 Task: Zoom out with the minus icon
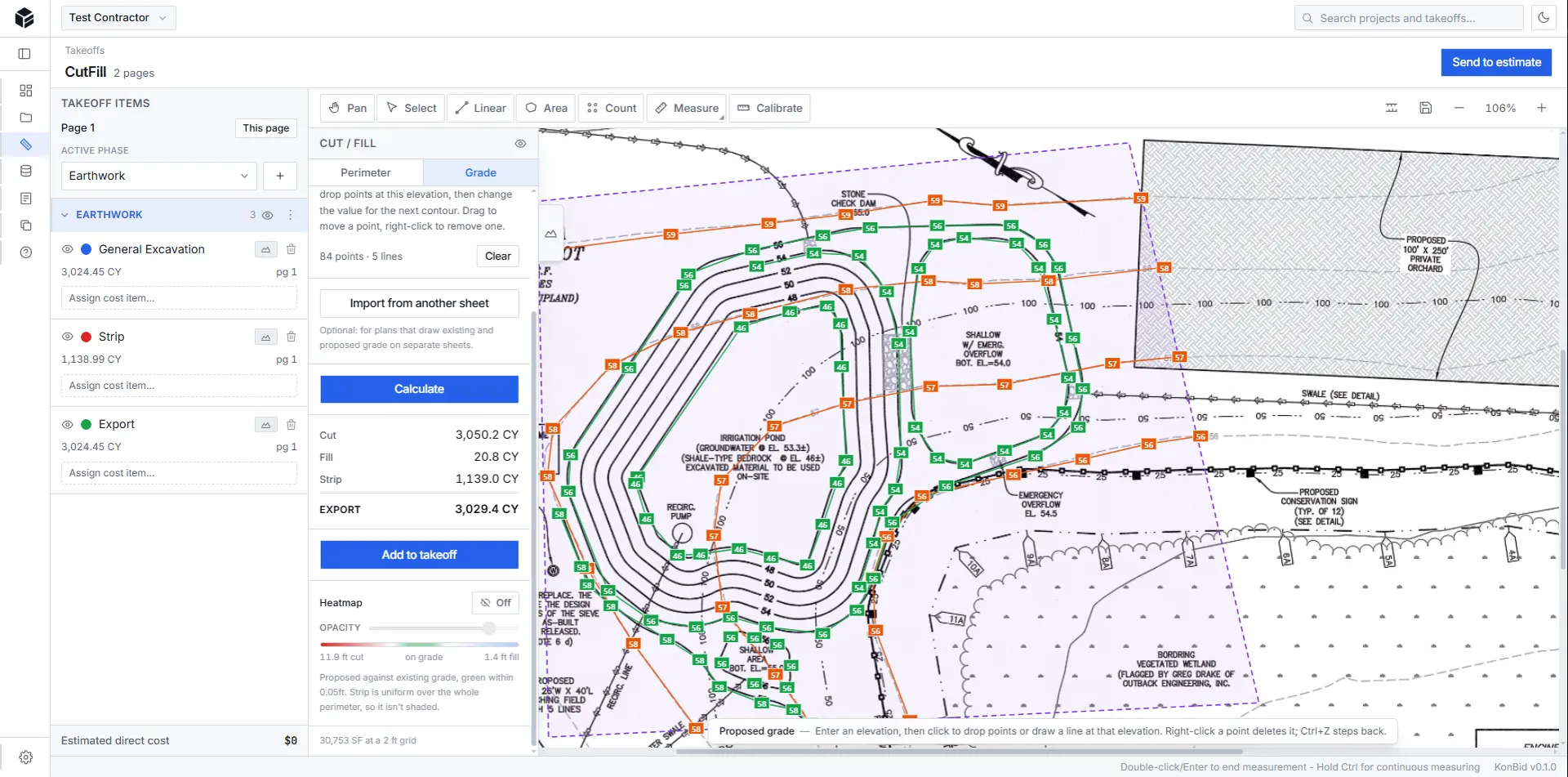coord(1459,108)
